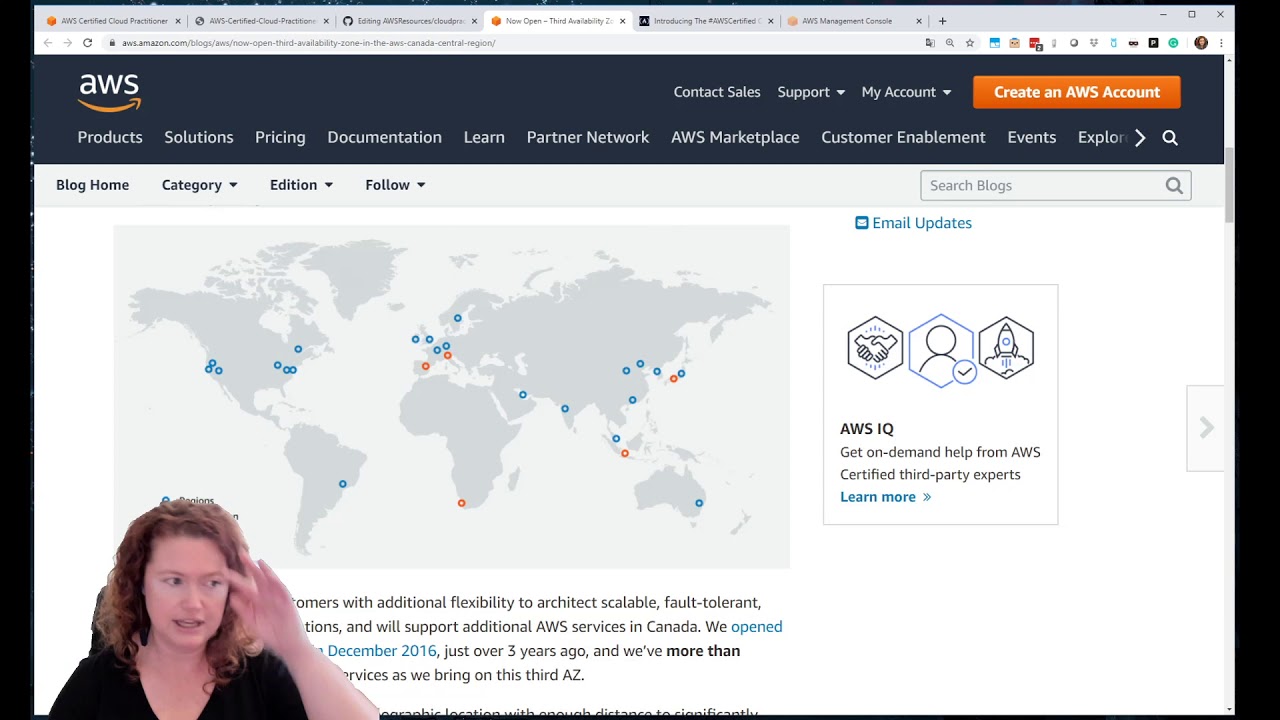The width and height of the screenshot is (1280, 720).
Task: Close the AWS Certified Cloud Practitioner tab
Action: (178, 21)
